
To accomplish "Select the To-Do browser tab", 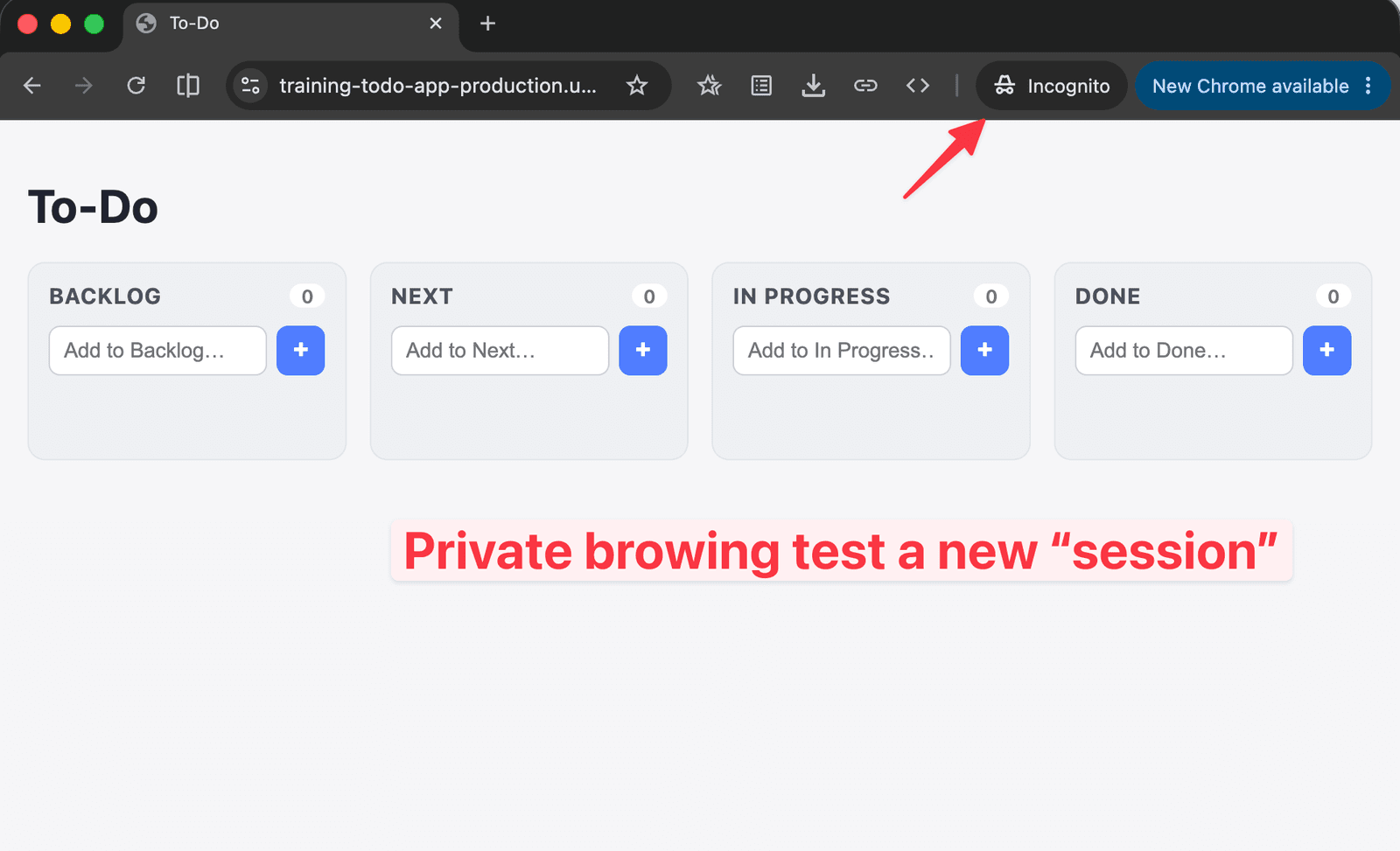I will [x=290, y=24].
